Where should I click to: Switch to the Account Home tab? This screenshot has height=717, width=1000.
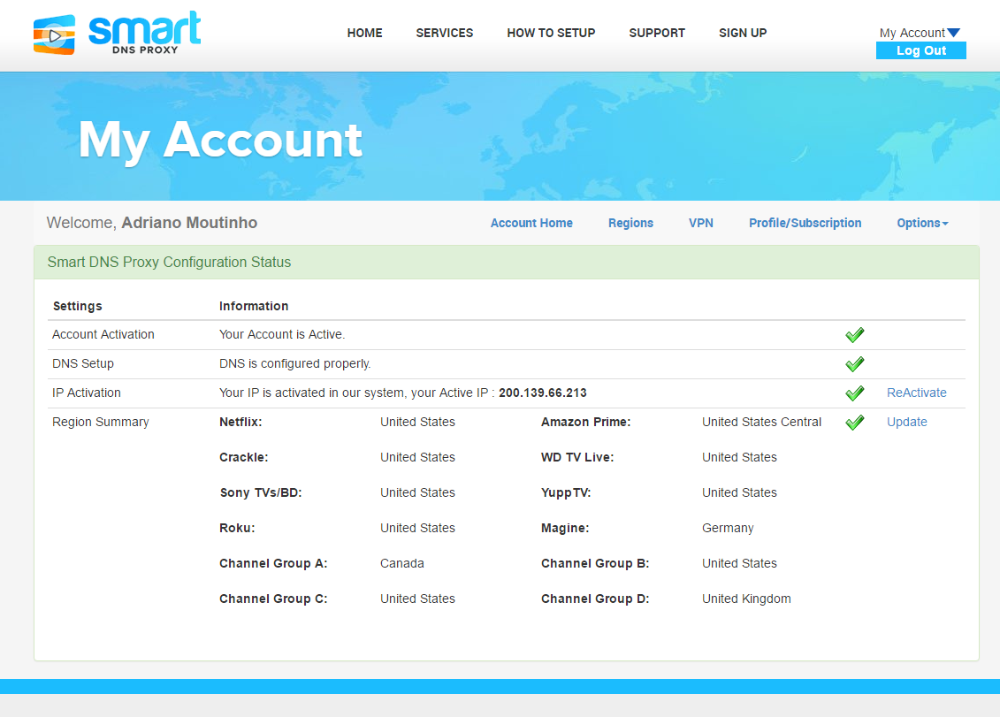coord(531,223)
